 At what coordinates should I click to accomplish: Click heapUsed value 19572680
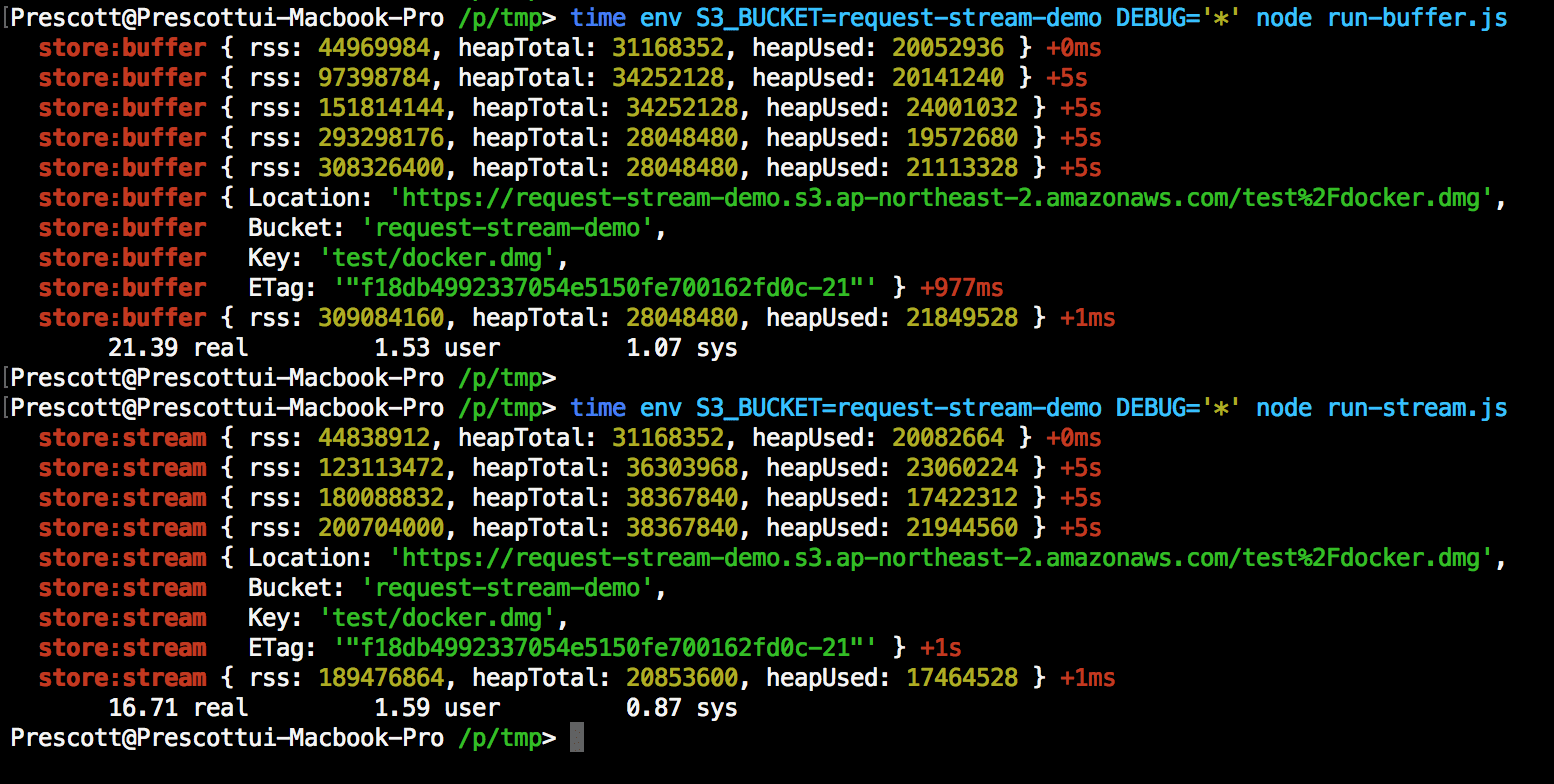(x=962, y=138)
